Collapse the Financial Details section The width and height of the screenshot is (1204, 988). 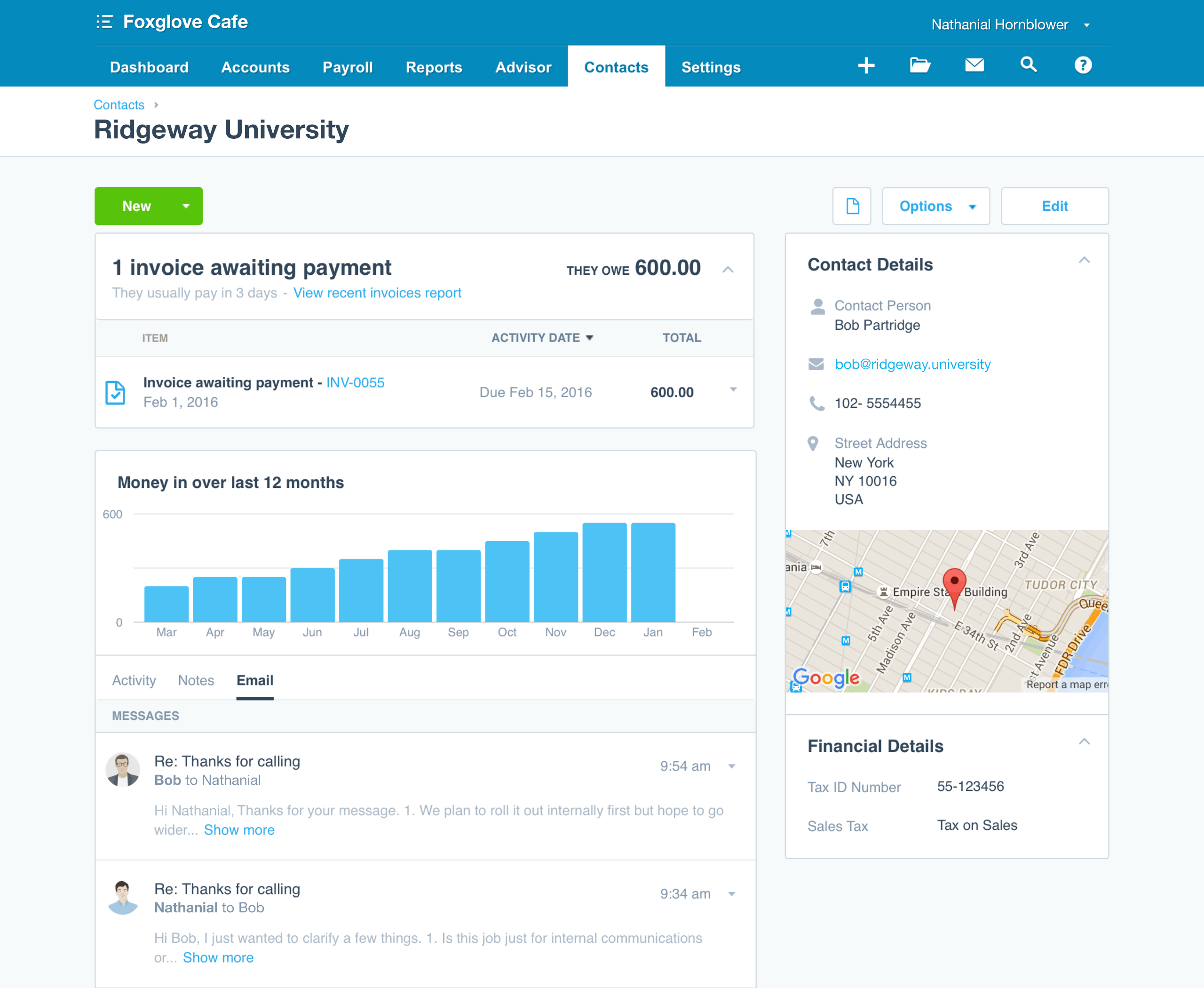coord(1084,741)
